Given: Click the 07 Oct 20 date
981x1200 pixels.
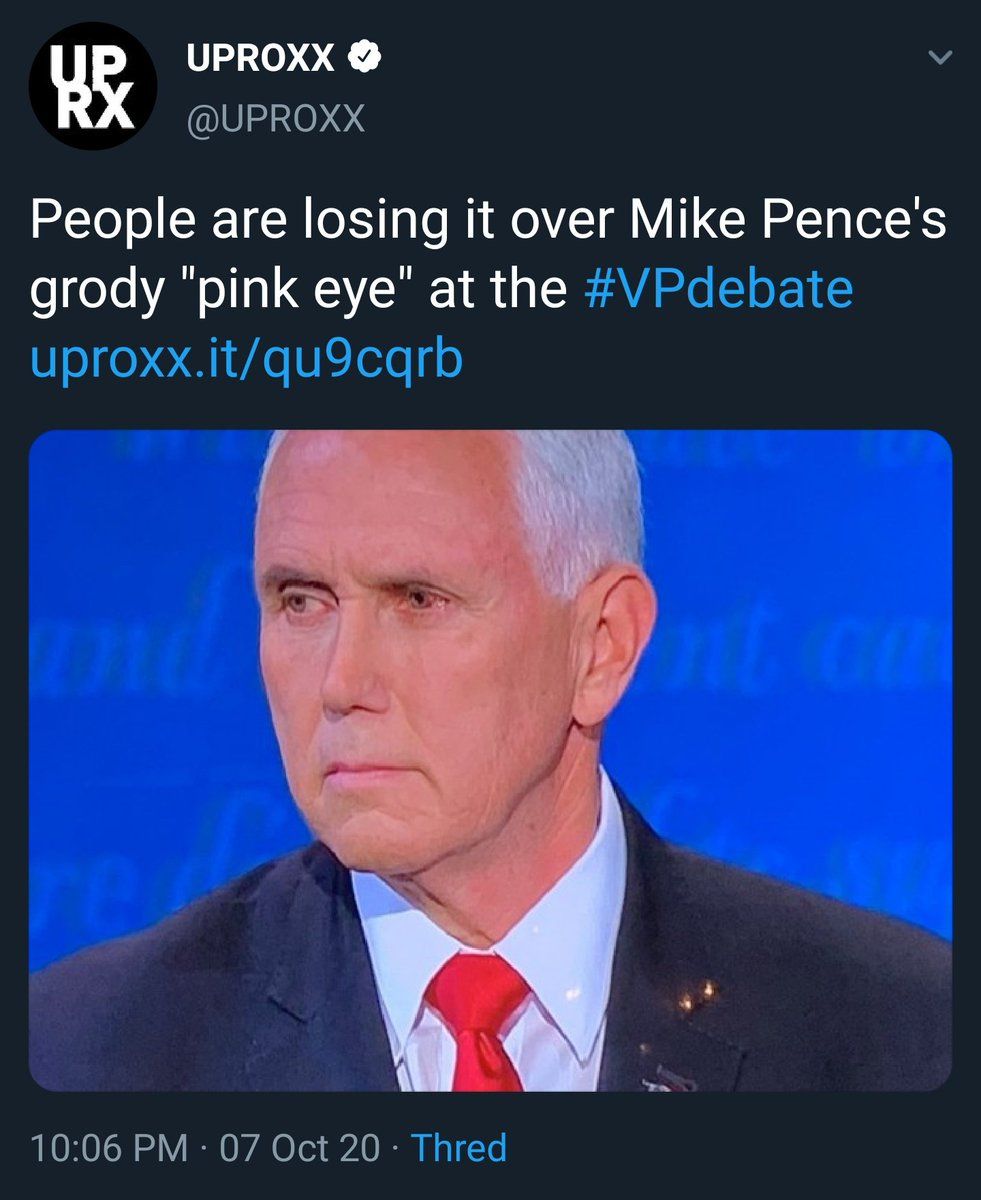Looking at the screenshot, I should click(299, 1147).
